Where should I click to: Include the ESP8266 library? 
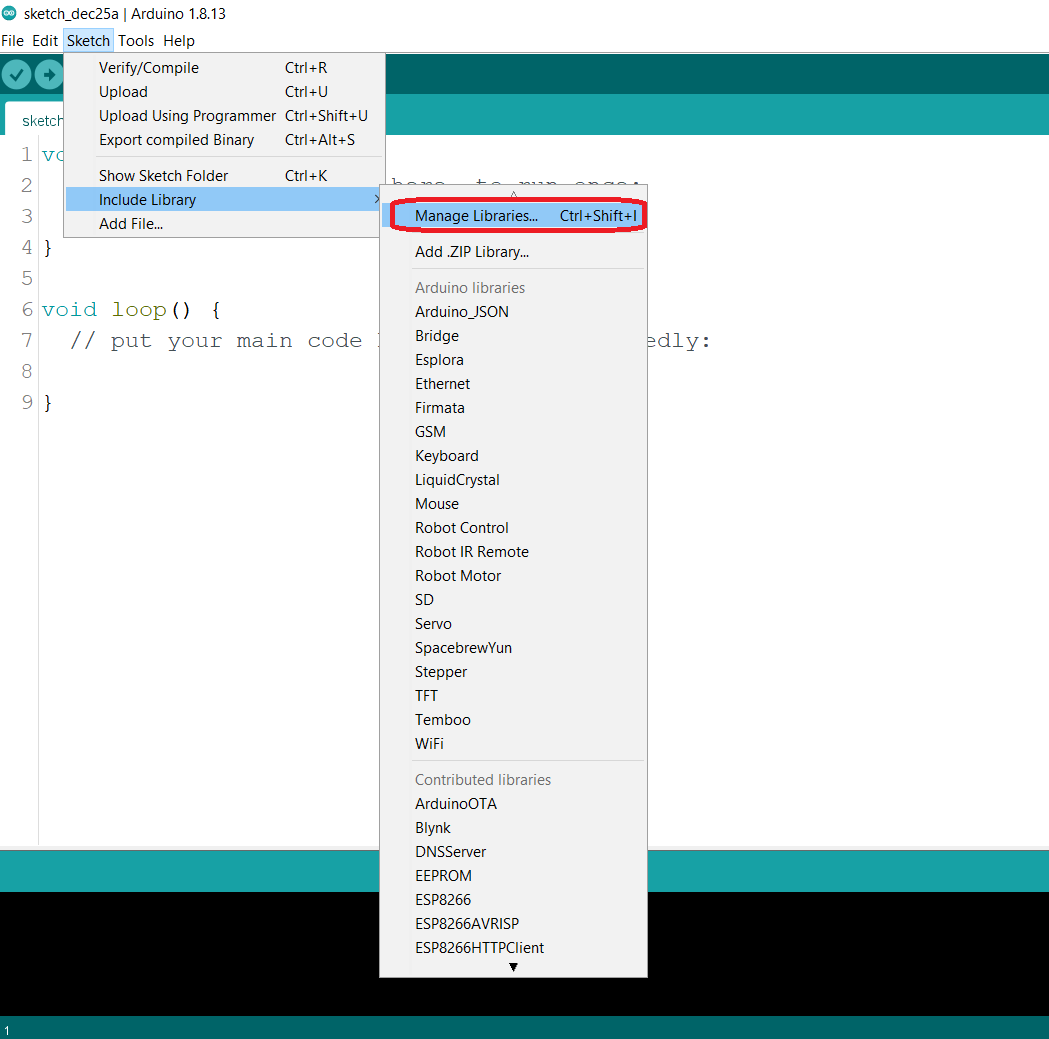[x=513, y=900]
